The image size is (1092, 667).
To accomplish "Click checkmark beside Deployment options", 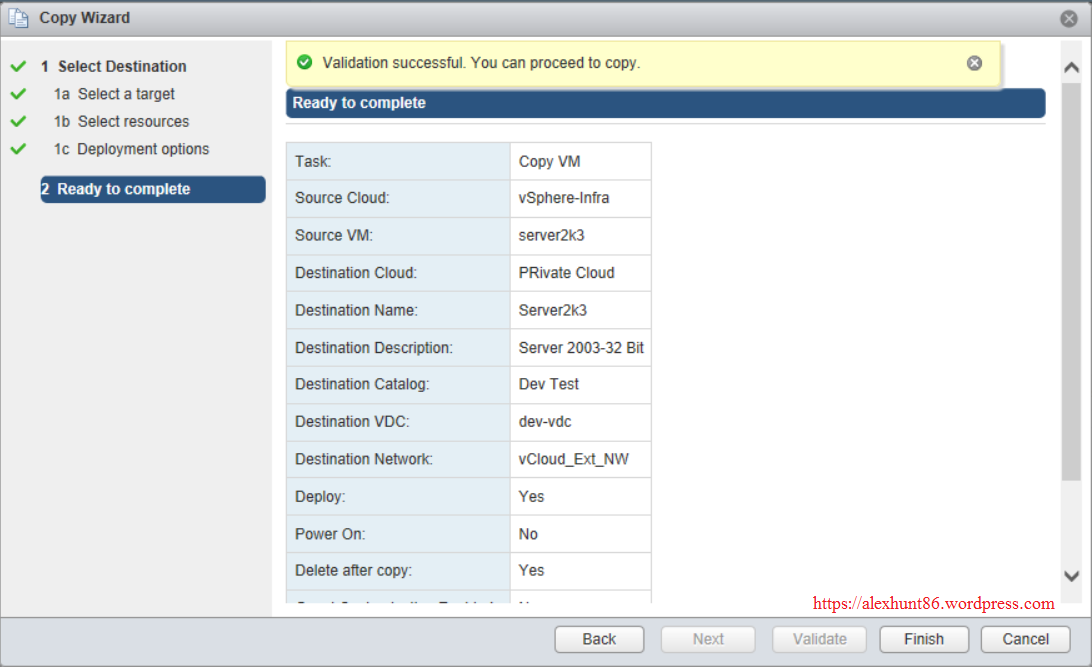I will point(17,149).
